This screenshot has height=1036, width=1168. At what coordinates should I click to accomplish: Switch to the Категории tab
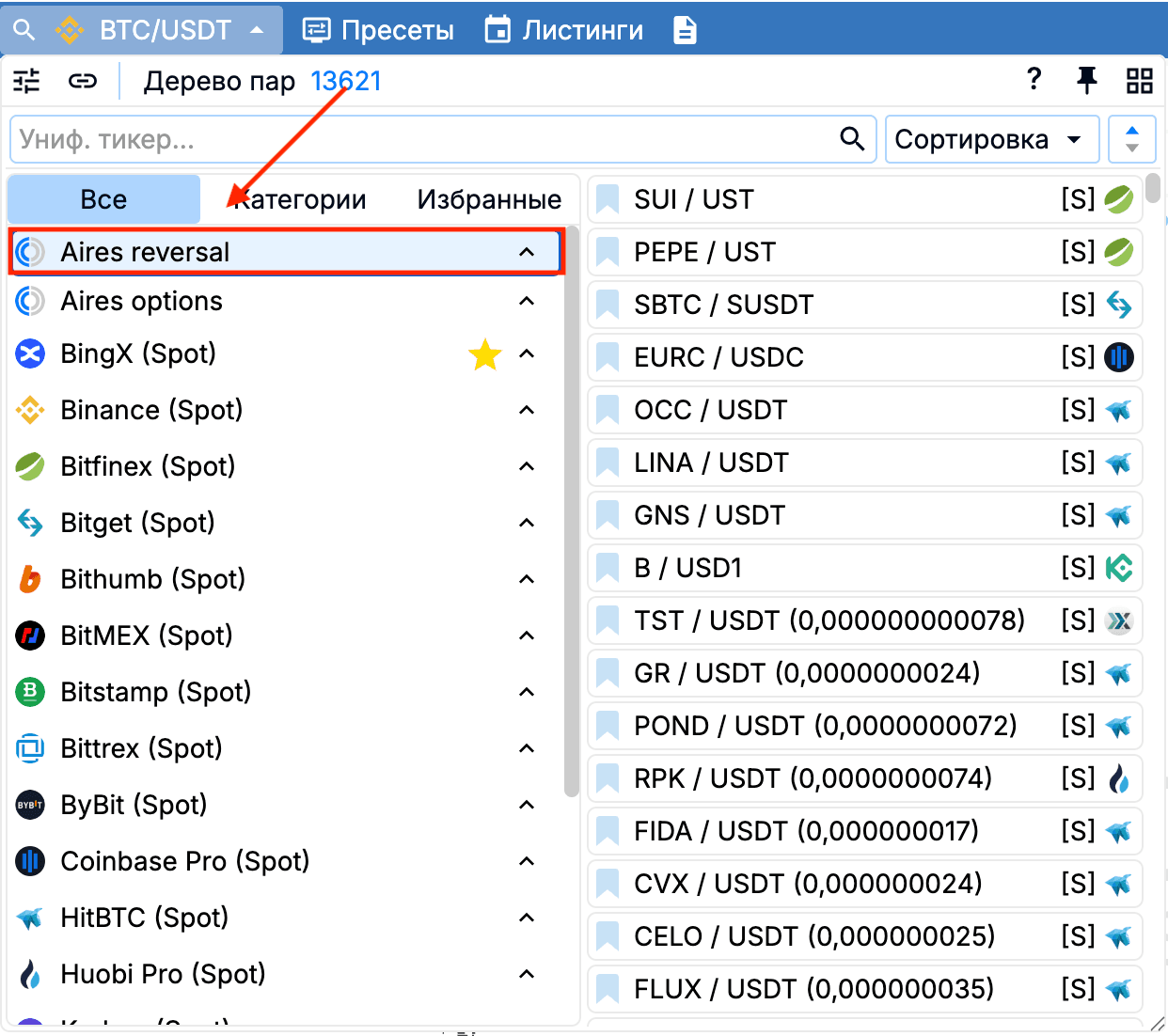tap(298, 199)
